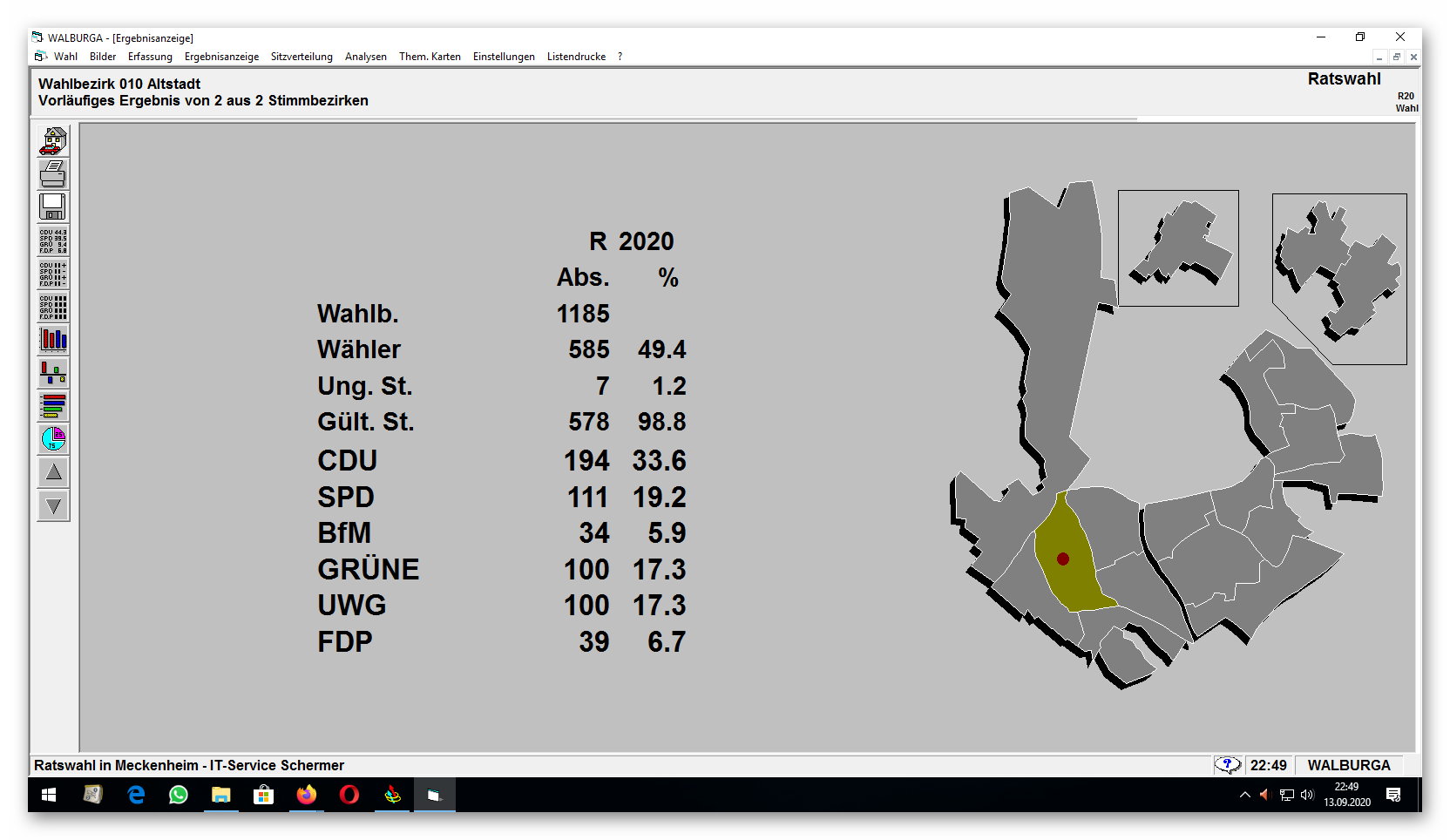1450x840 pixels.
Task: Show hidden system tray icons chevron
Action: tap(1244, 795)
